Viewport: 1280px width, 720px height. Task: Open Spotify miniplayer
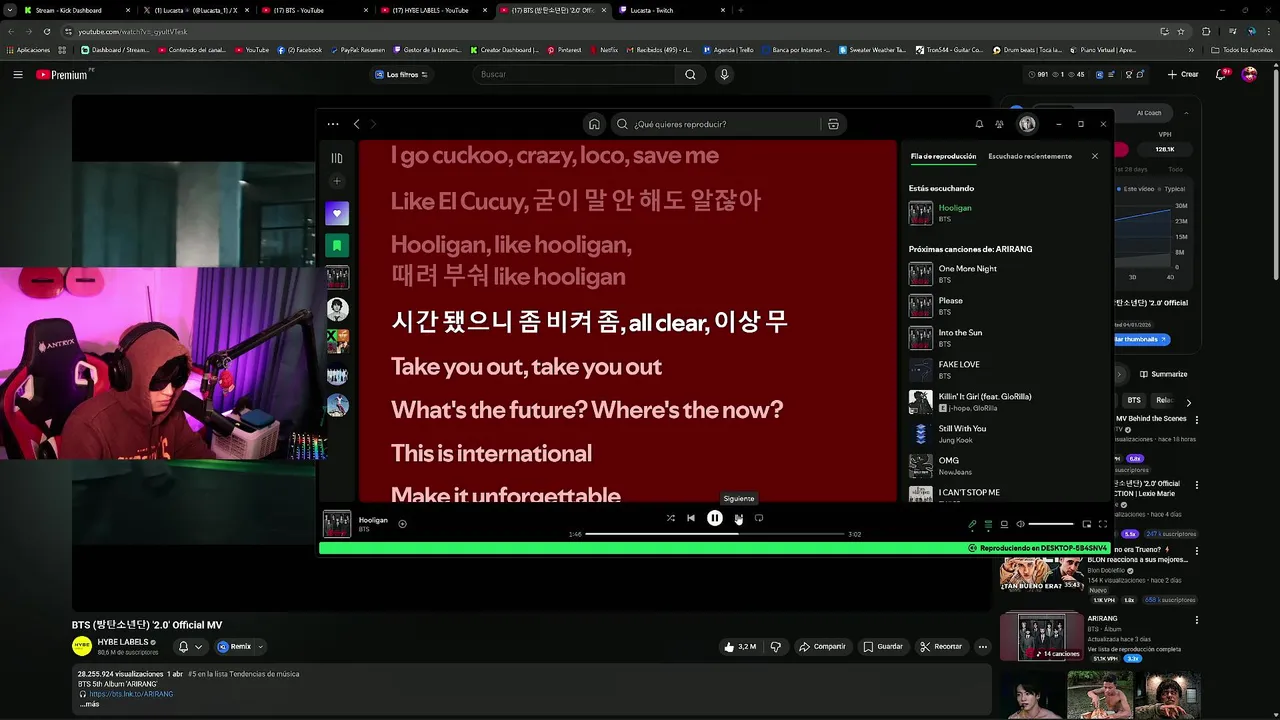pos(1087,524)
